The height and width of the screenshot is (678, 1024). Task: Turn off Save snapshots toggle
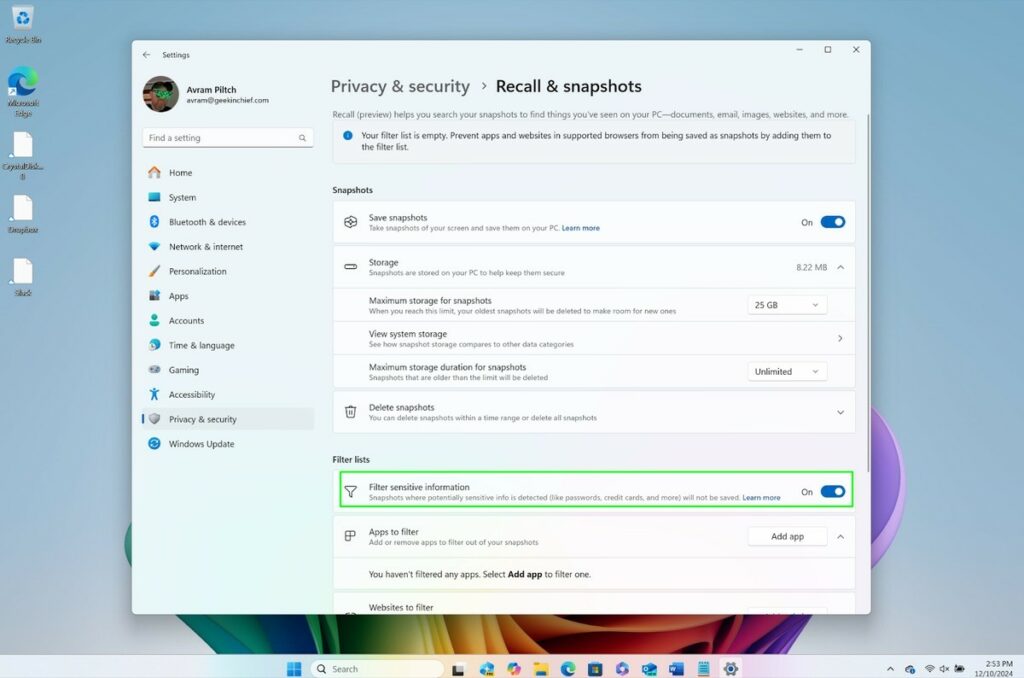832,222
